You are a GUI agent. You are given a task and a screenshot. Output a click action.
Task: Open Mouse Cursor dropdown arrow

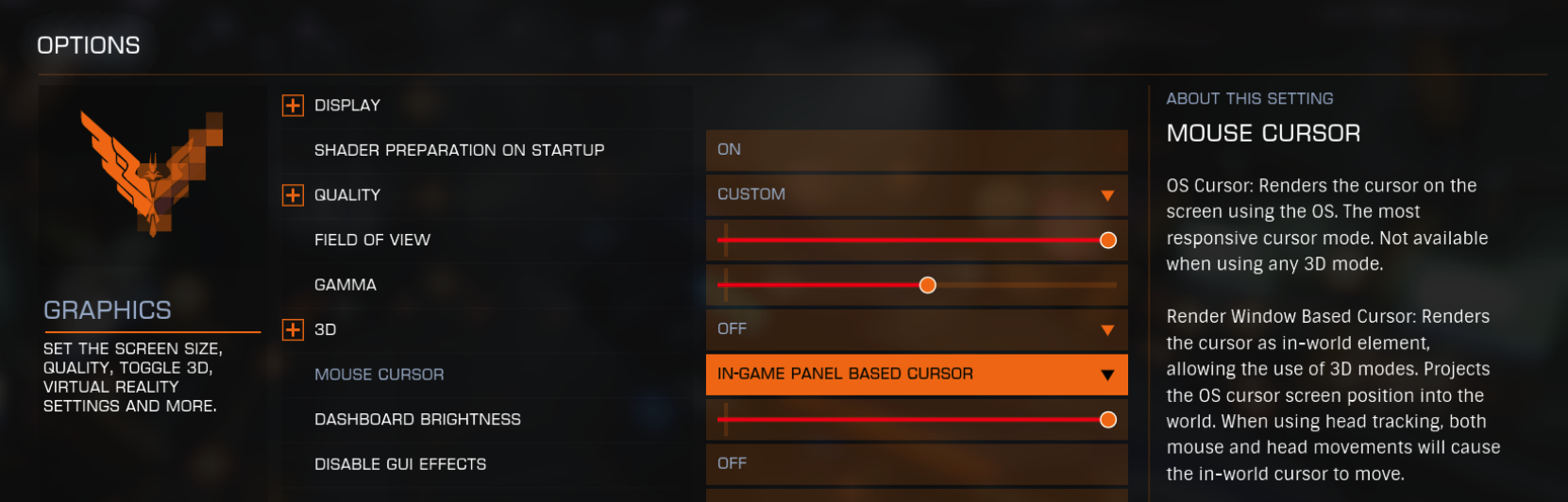point(1107,375)
